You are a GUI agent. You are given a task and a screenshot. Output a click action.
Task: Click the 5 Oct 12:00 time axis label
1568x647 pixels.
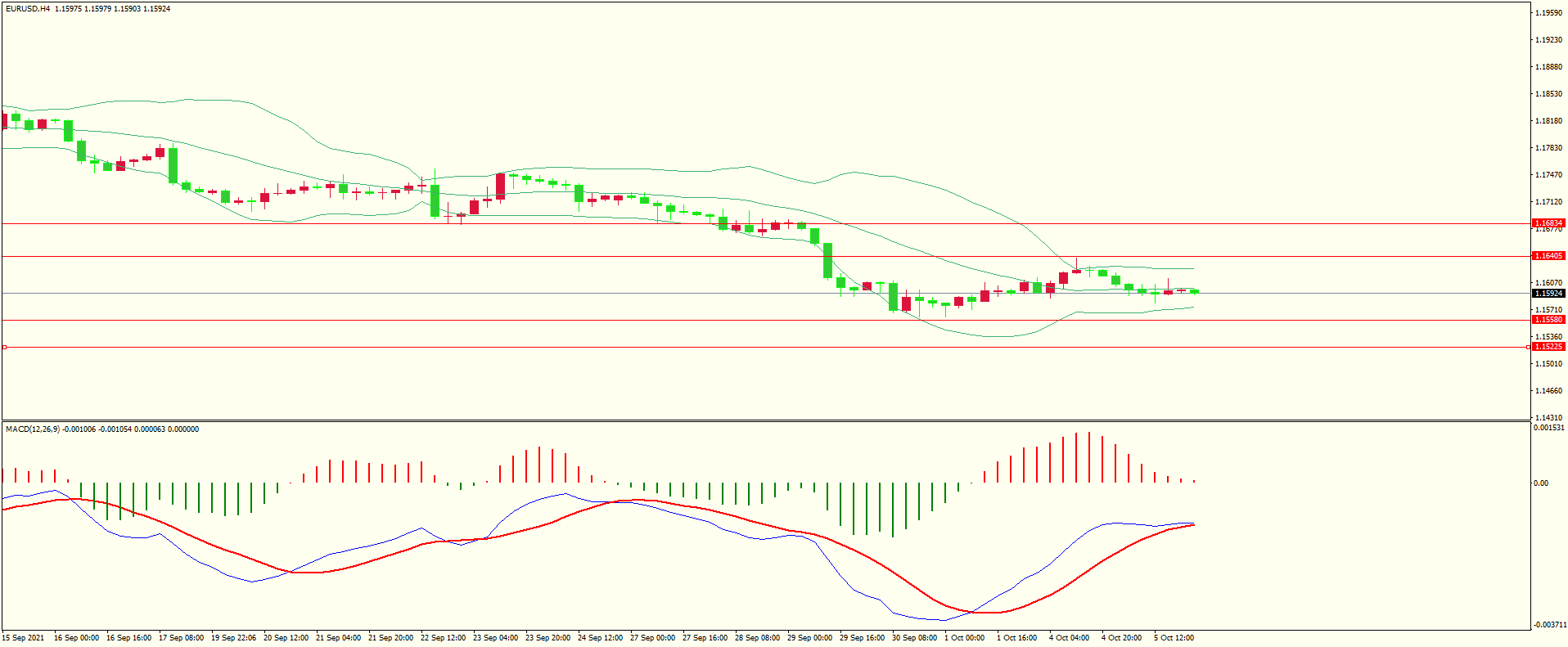(x=1174, y=638)
